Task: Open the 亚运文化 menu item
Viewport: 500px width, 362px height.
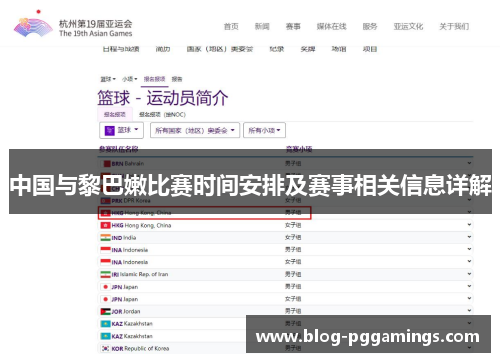Action: click(x=408, y=26)
